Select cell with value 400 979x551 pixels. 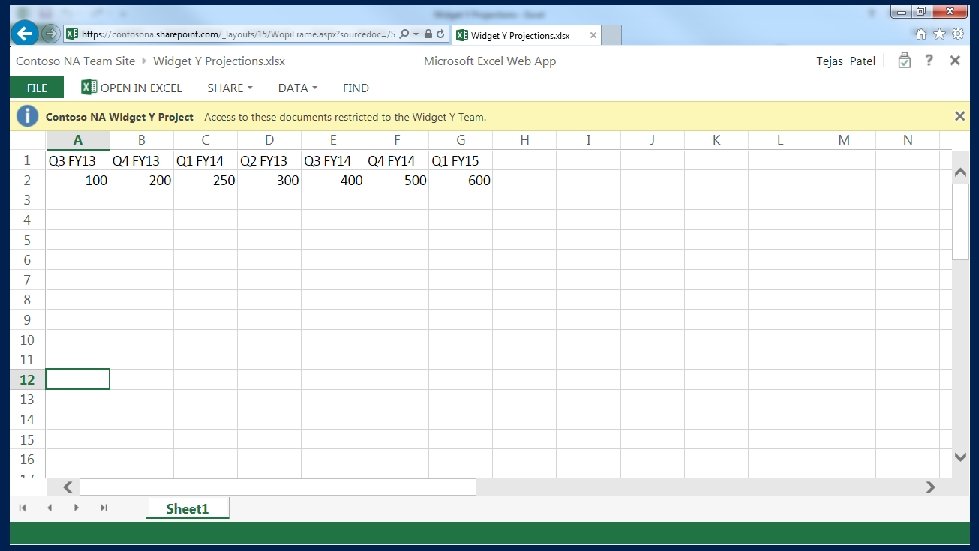tap(333, 180)
